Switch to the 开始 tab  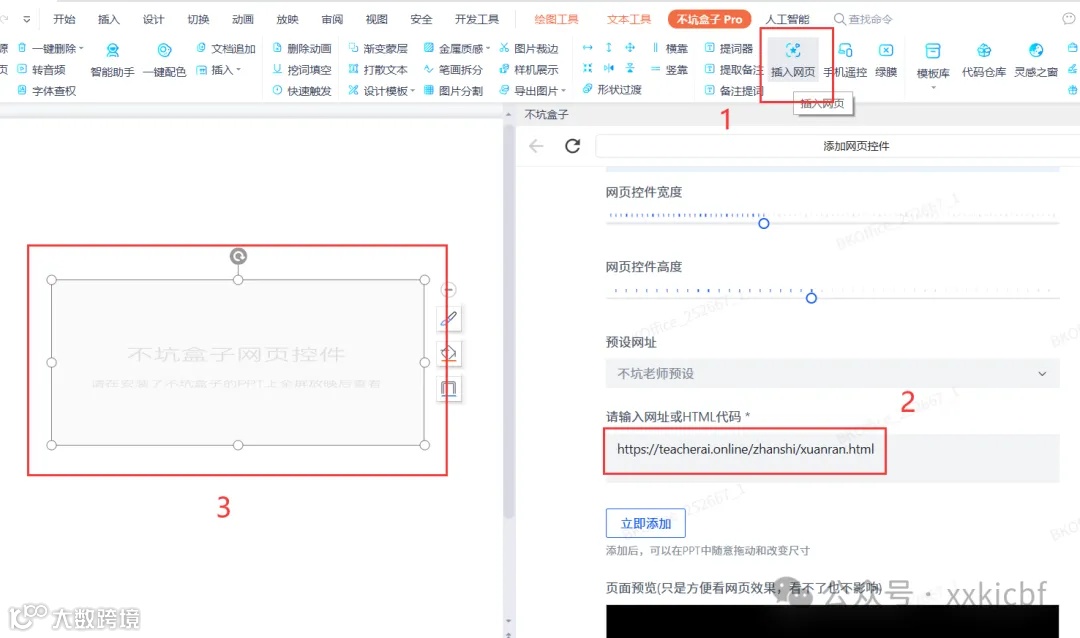click(x=64, y=19)
